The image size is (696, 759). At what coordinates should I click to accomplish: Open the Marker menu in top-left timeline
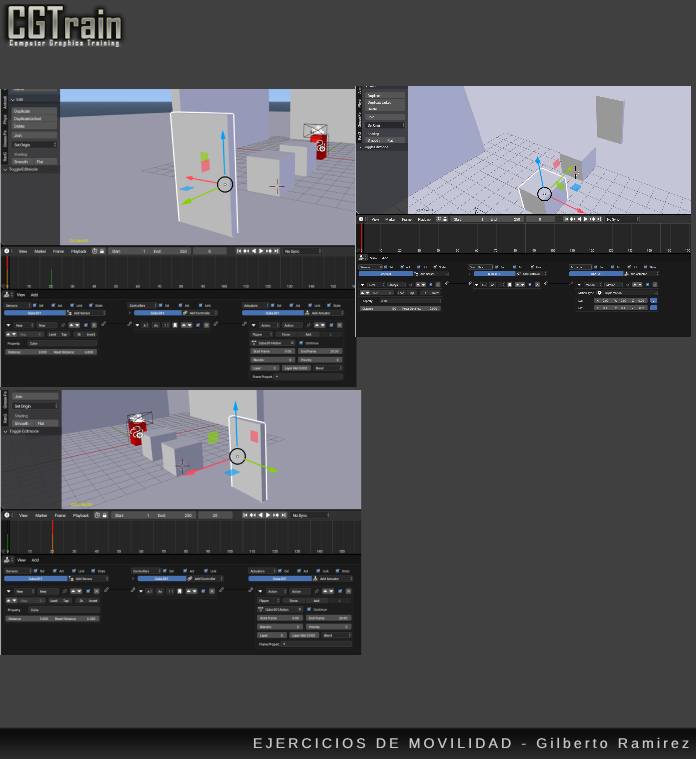point(41,251)
